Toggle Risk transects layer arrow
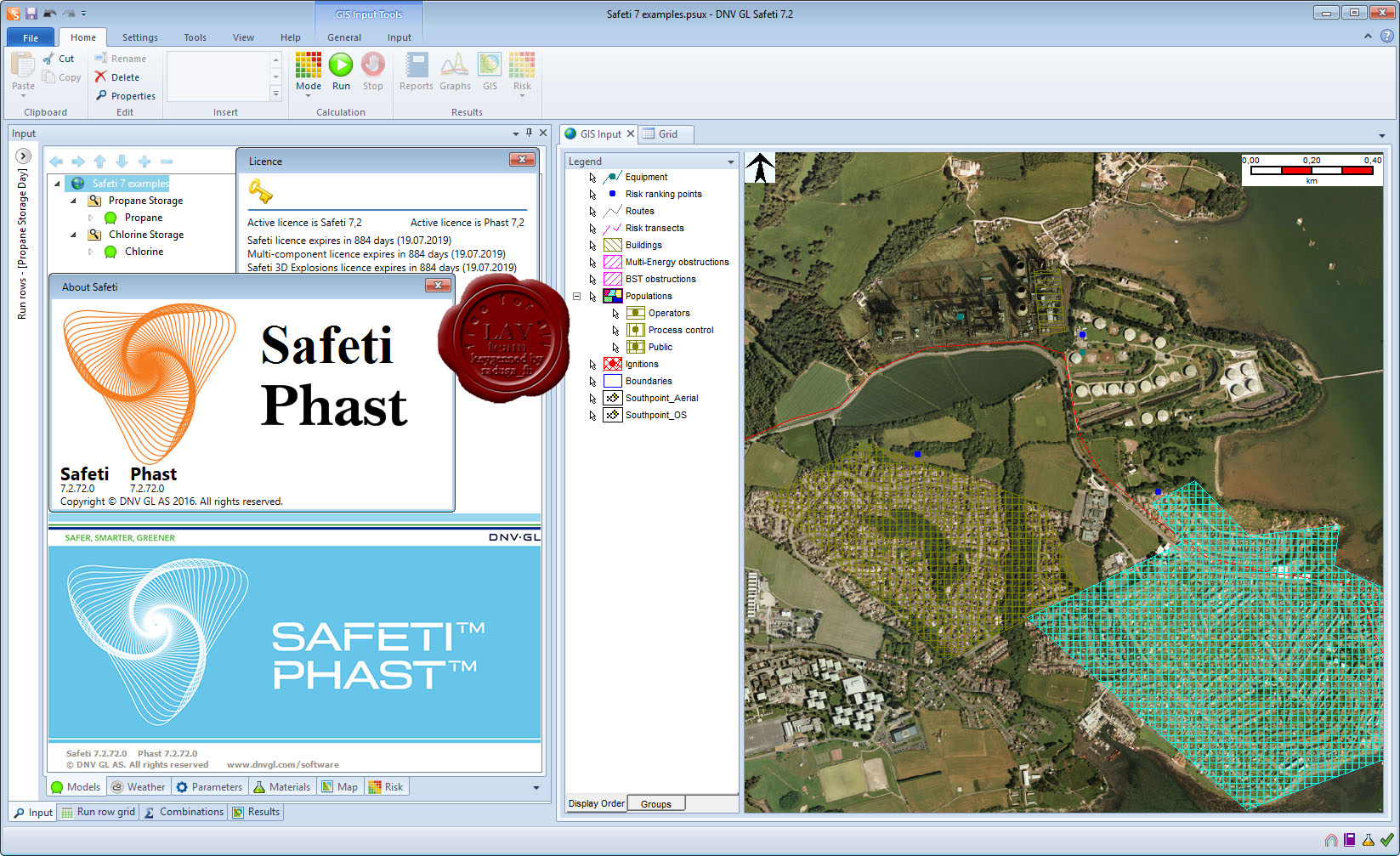Image resolution: width=1400 pixels, height=856 pixels. pos(592,229)
